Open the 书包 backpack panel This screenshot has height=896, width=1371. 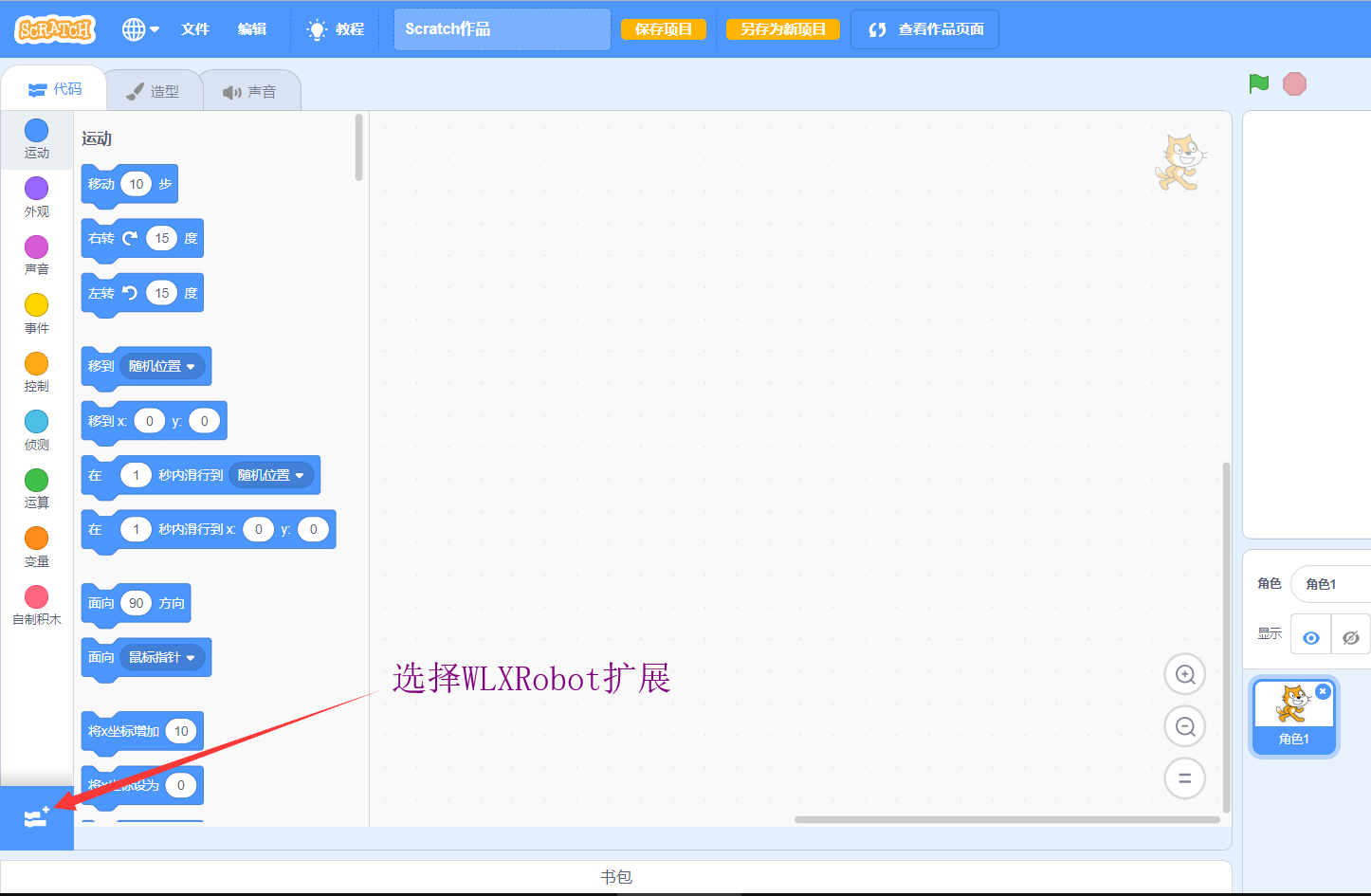[616, 876]
